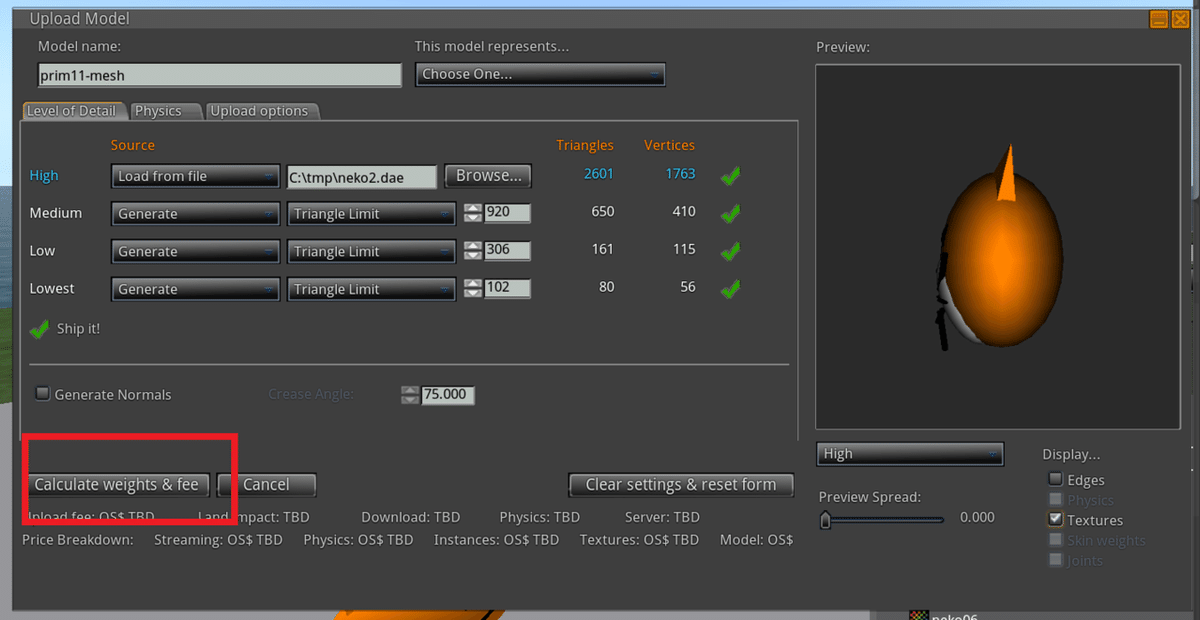The image size is (1200, 620).
Task: Open the Lowest row Triangle Limit dropdown
Action: point(371,289)
